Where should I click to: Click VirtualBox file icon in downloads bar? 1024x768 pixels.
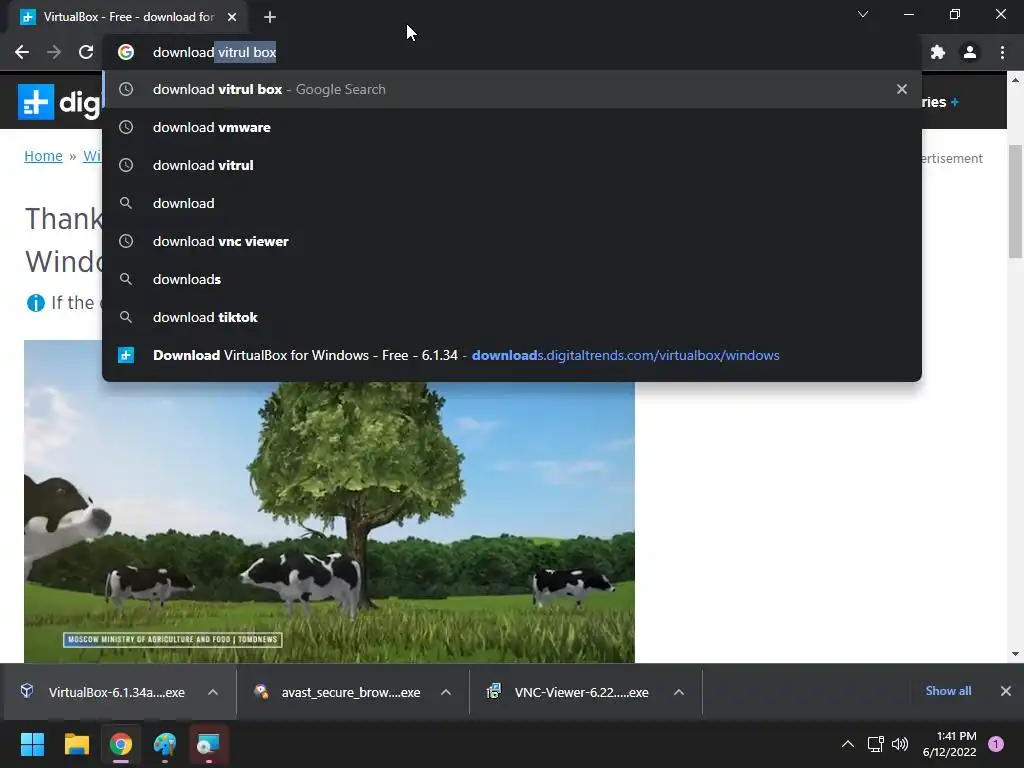[27, 691]
